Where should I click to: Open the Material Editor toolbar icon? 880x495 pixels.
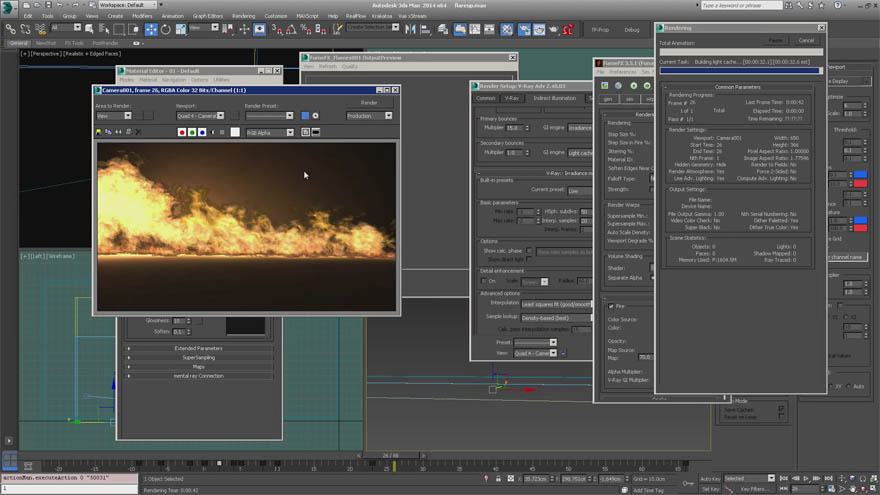click(x=507, y=29)
